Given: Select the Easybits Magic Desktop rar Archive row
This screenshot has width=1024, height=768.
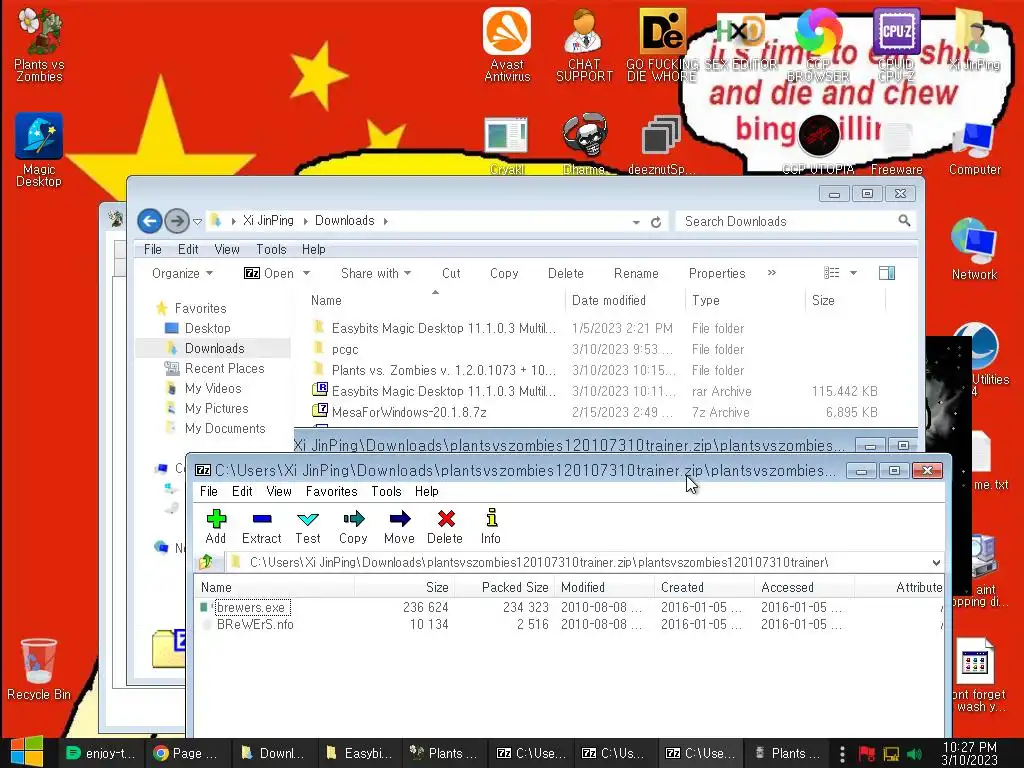Looking at the screenshot, I should (x=596, y=391).
